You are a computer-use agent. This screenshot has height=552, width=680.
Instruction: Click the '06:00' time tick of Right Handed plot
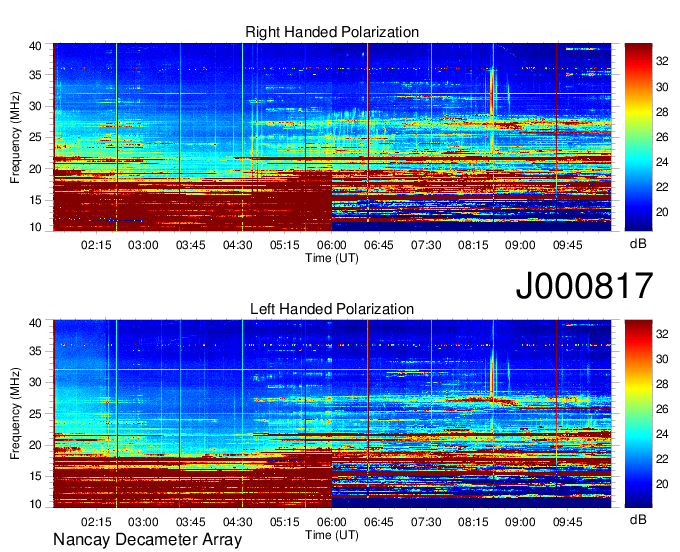tap(332, 245)
